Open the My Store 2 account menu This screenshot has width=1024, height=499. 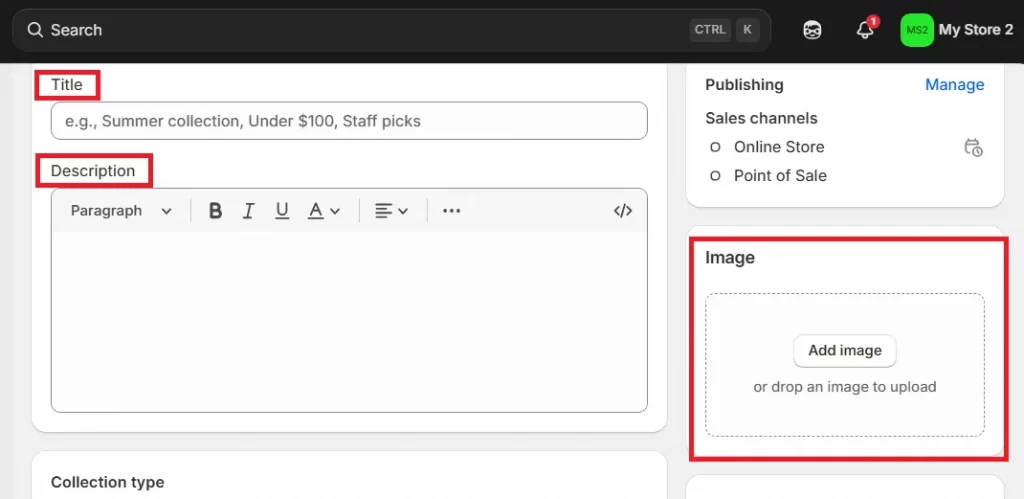click(975, 30)
